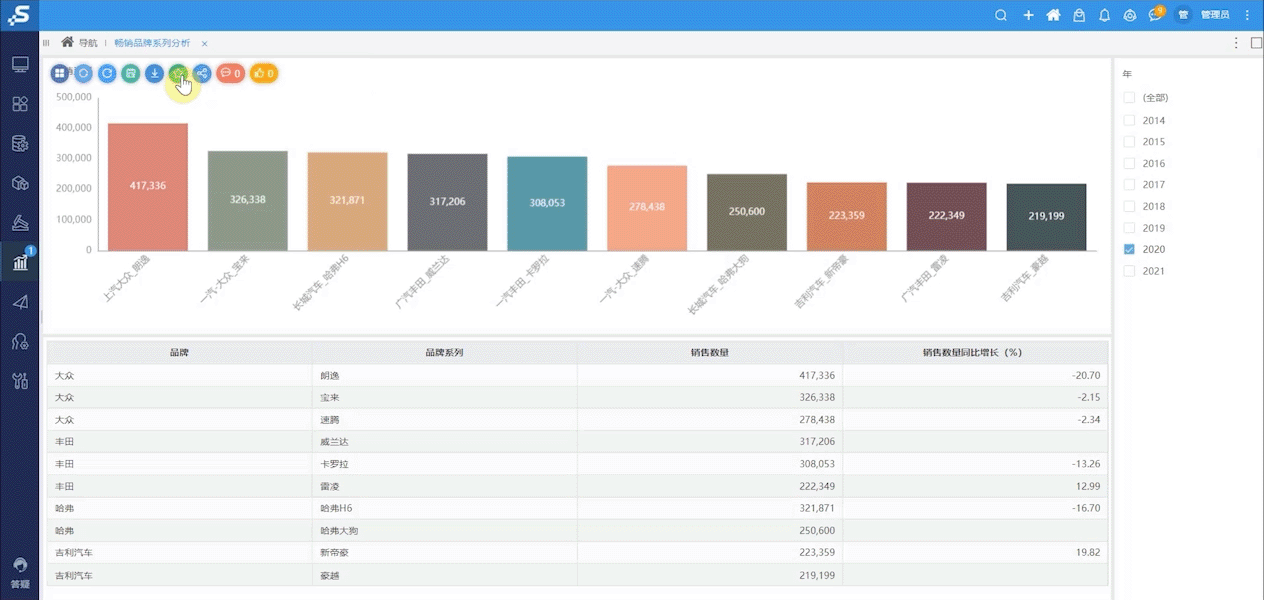Open the database settings sidebar icon
The image size is (1264, 600).
pos(20,144)
